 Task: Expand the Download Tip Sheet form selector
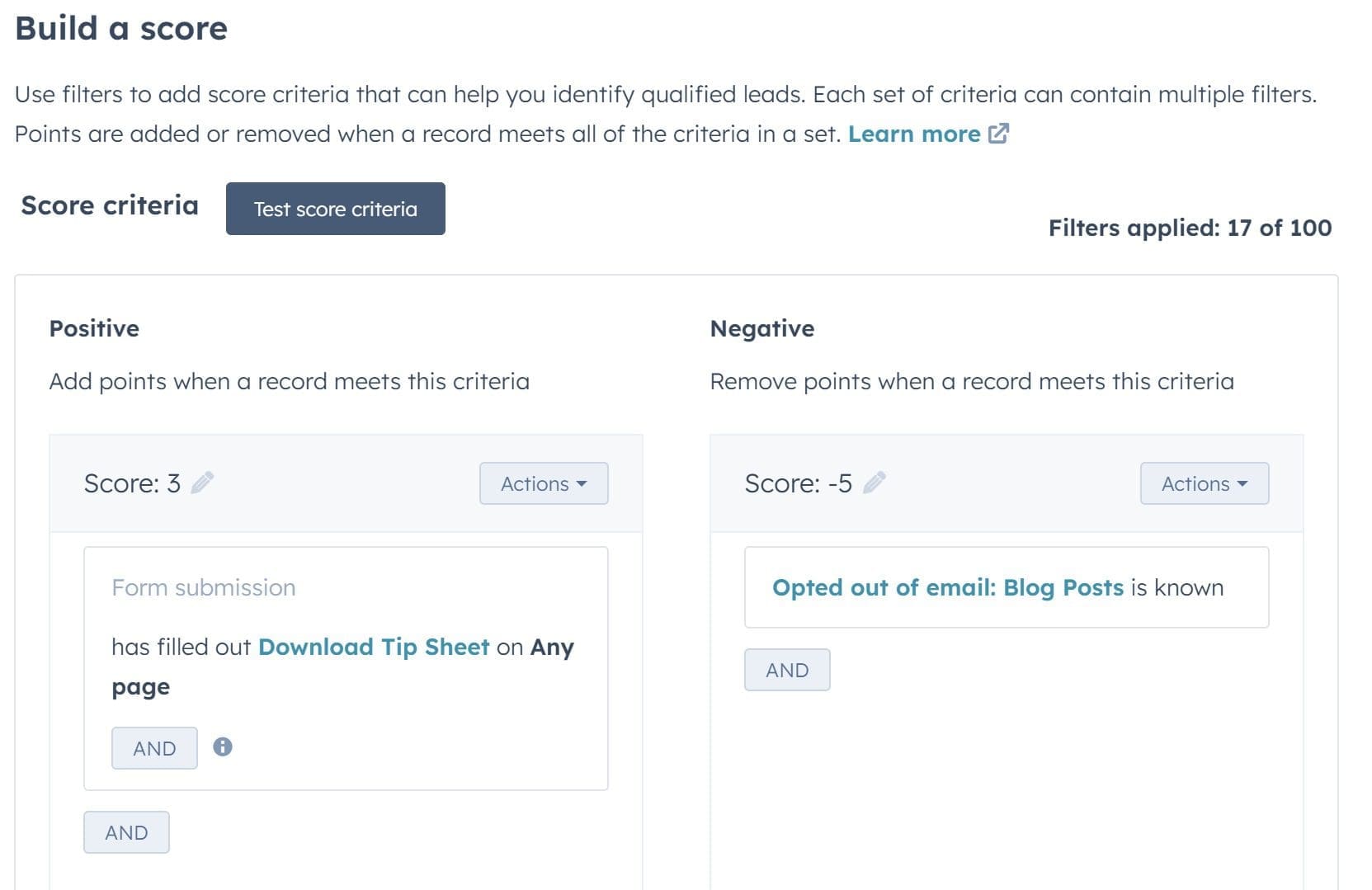tap(374, 647)
